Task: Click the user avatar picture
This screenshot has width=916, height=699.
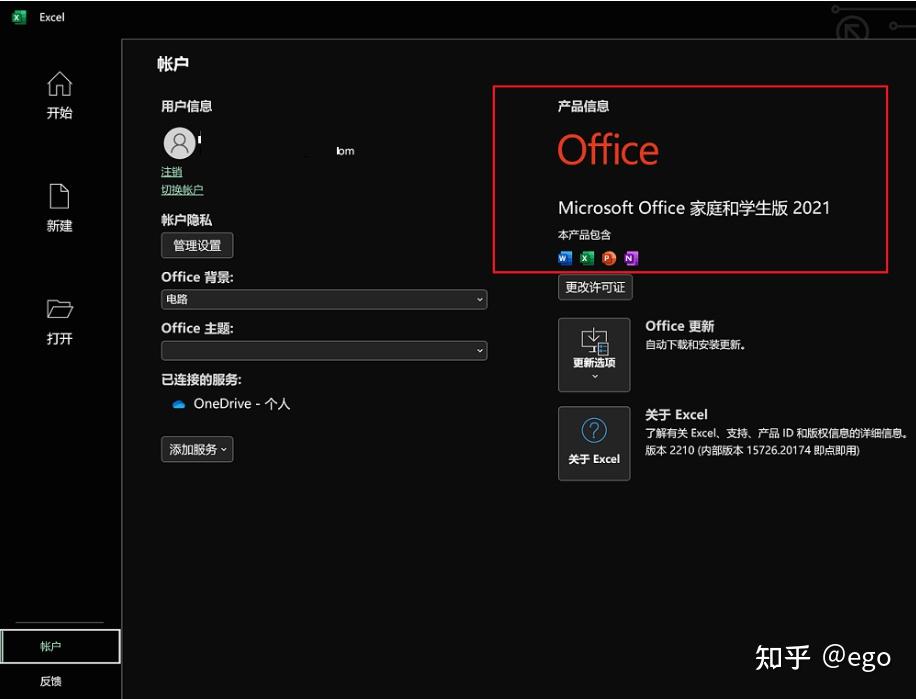Action: (x=181, y=143)
